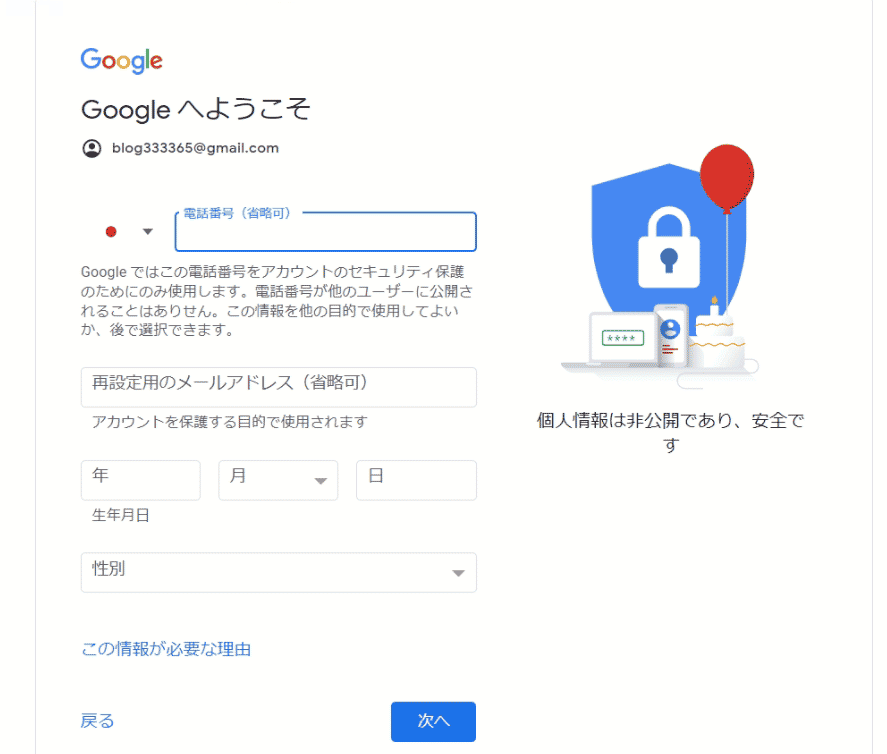Click the blog333365@gmail.com account email text
The width and height of the screenshot is (887, 754).
click(195, 148)
